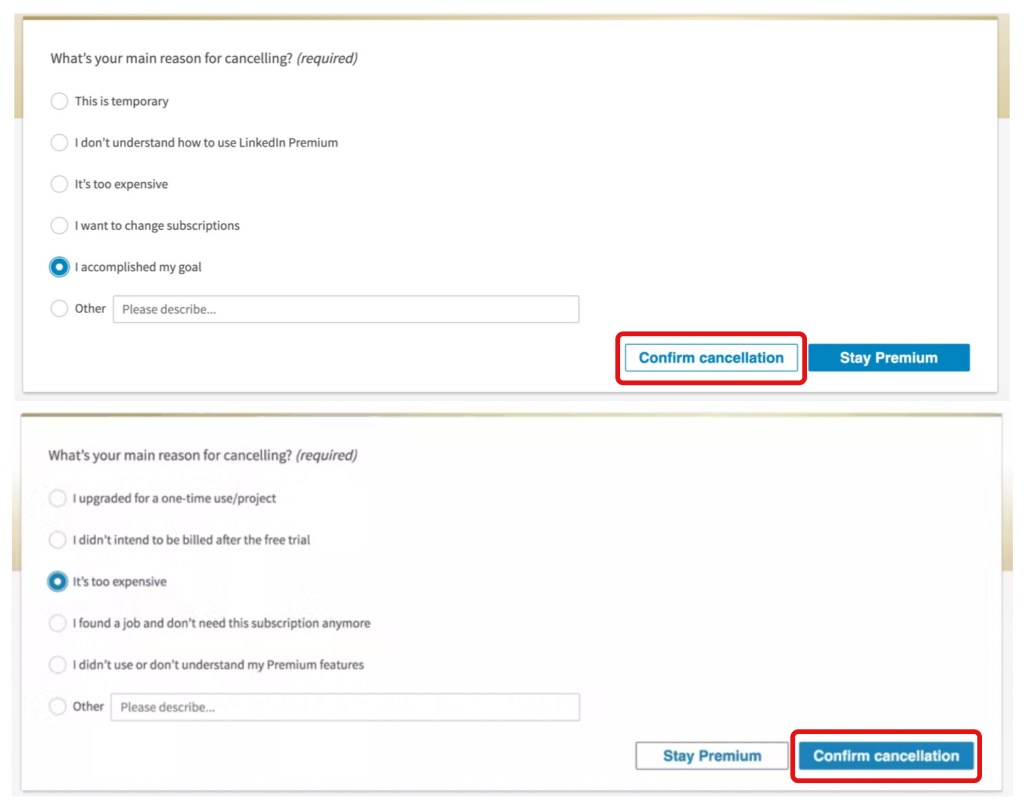Select "I didn't use or don't understand my Premium features"

tap(57, 664)
